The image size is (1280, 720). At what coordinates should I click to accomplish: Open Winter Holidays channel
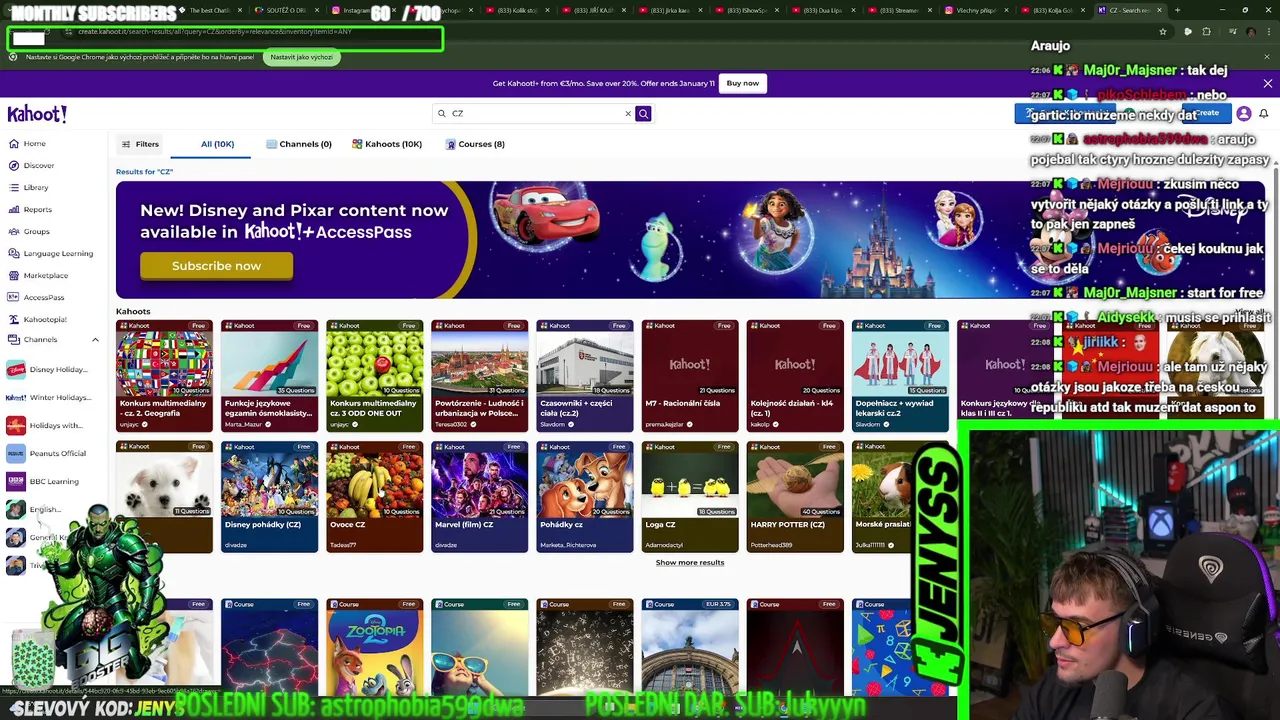(x=48, y=397)
